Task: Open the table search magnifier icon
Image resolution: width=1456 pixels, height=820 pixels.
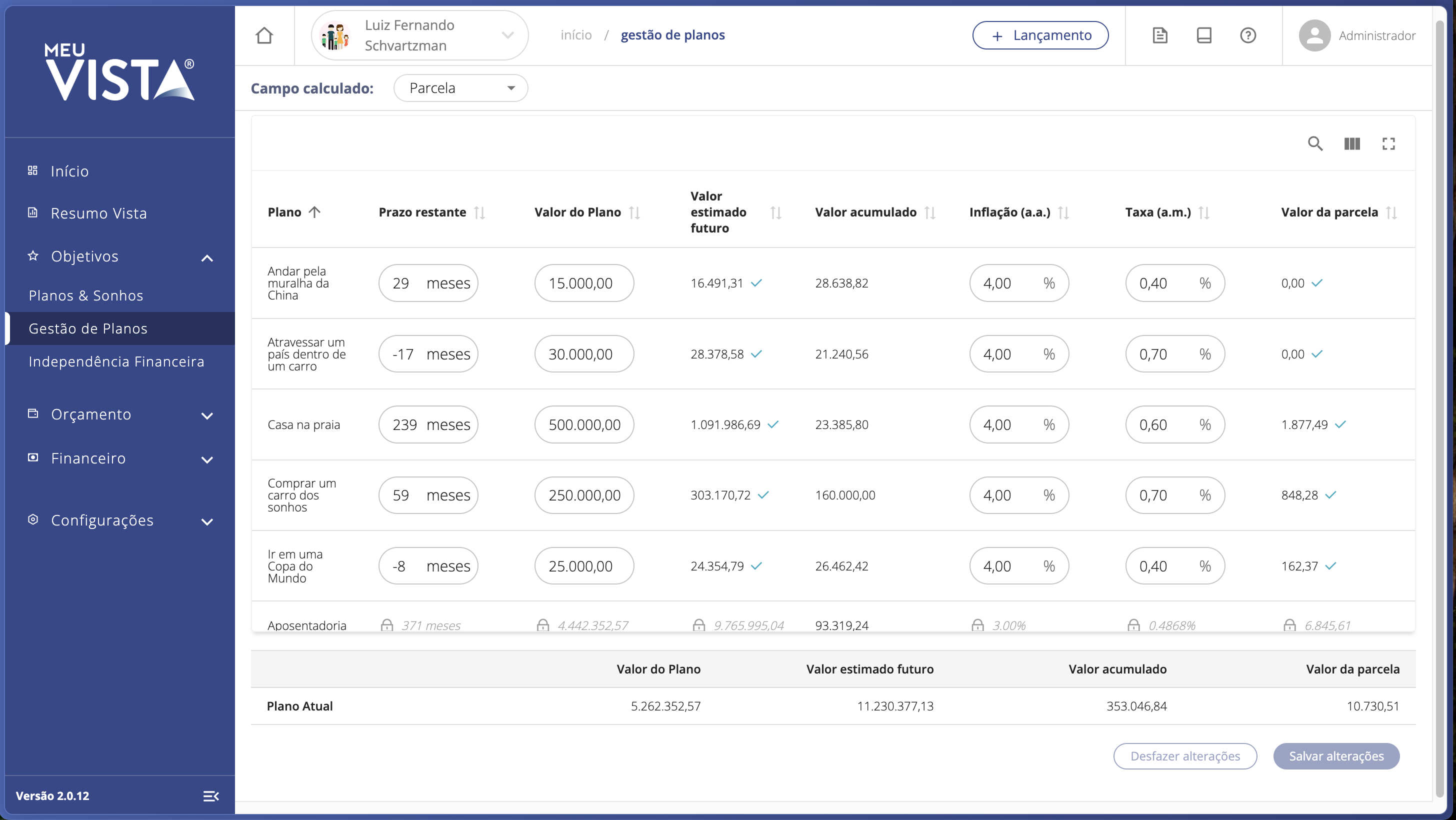Action: pos(1314,143)
